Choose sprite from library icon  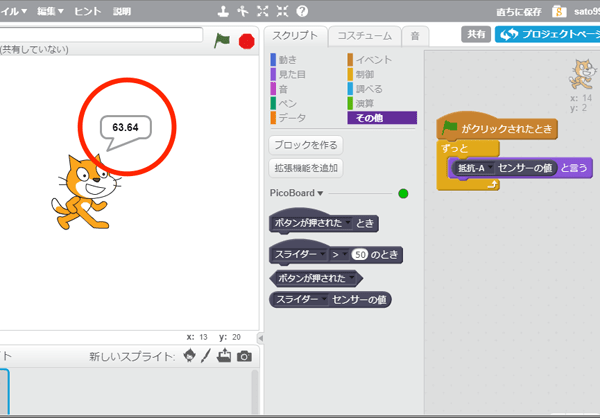point(189,356)
